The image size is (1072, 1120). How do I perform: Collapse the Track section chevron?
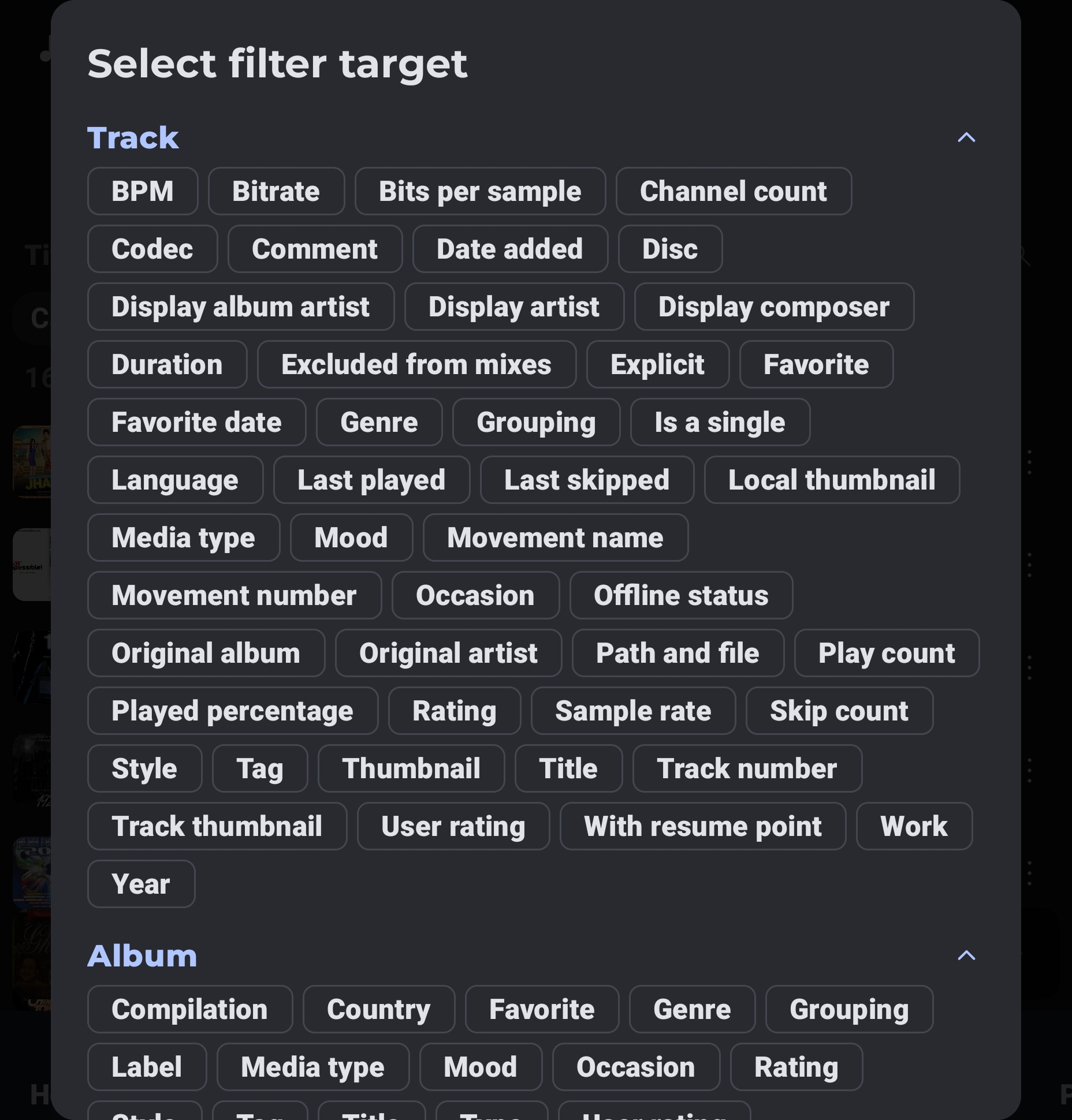966,137
